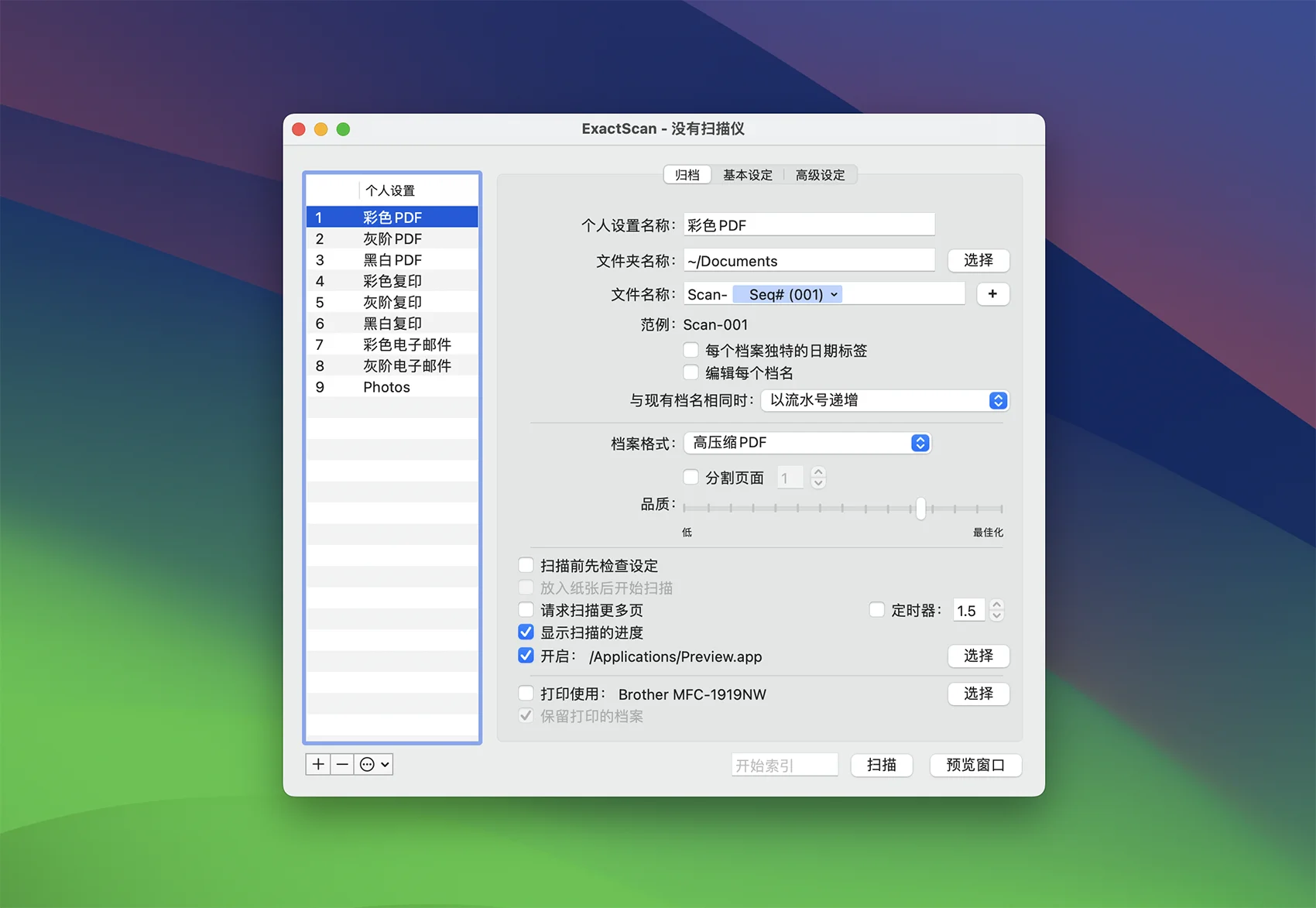Click the 个人设置 column header

point(418,190)
